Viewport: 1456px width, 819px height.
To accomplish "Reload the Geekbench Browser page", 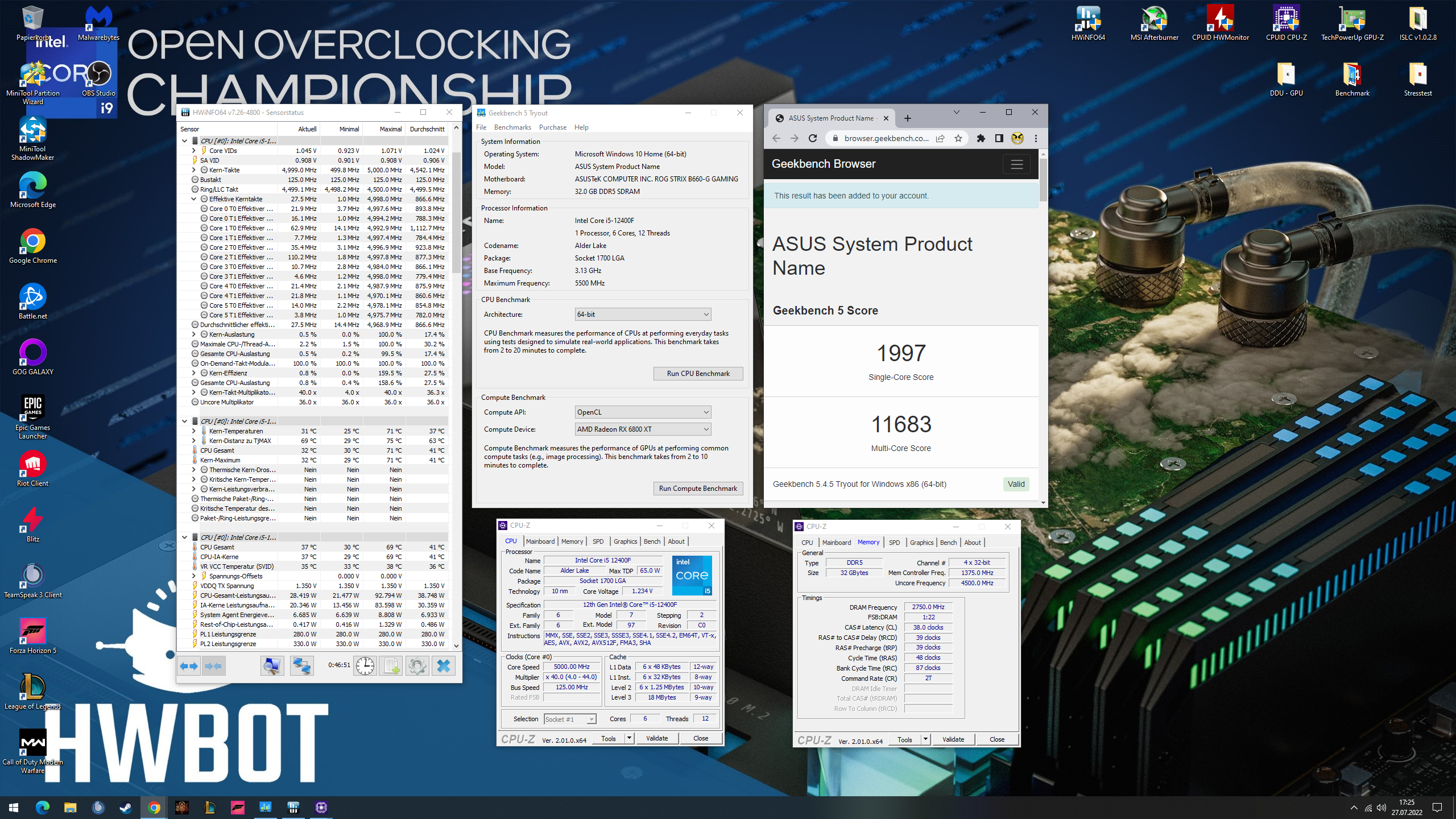I will pos(813,138).
